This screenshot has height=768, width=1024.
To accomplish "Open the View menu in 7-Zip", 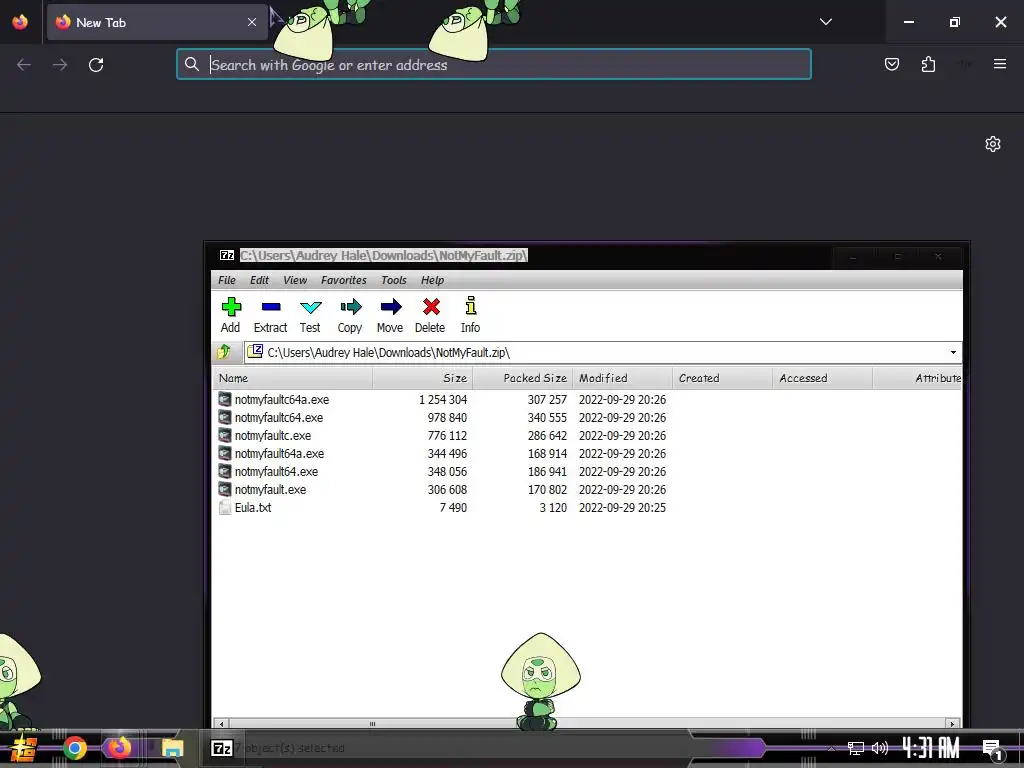I will pos(295,280).
